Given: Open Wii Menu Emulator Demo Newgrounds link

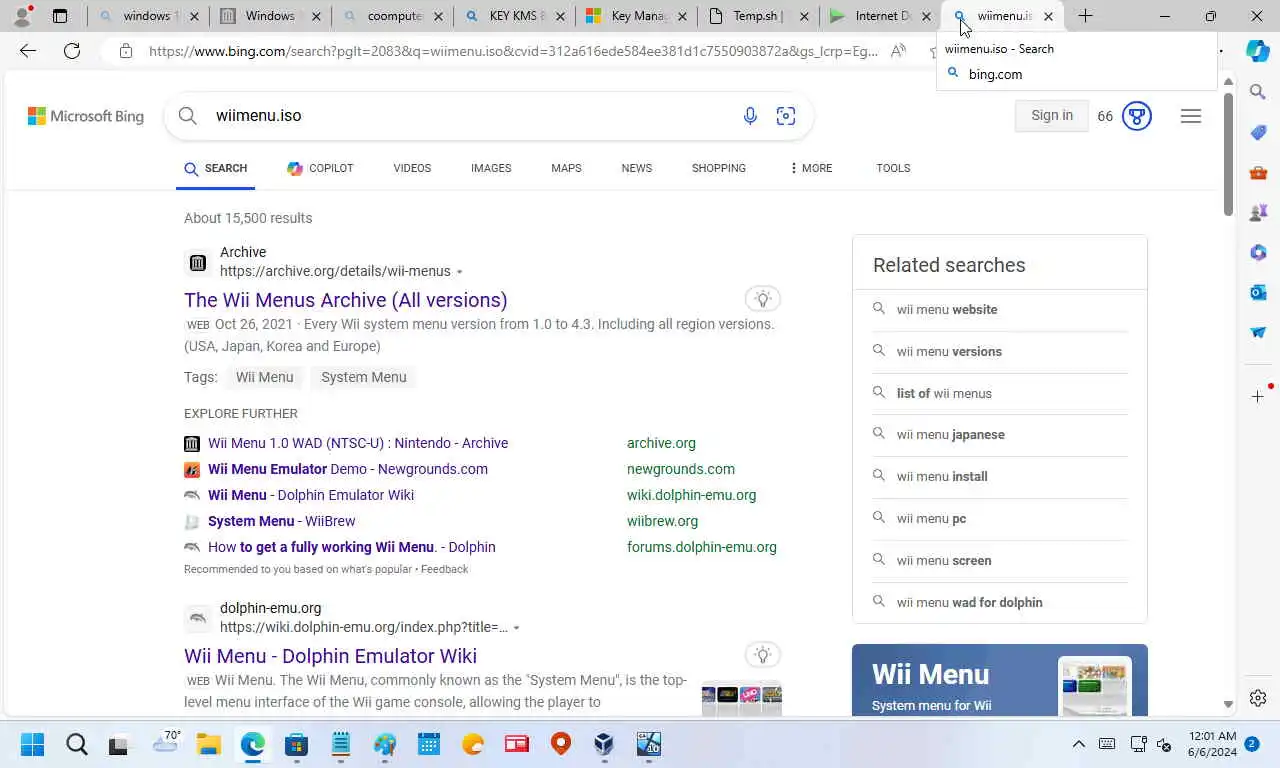Looking at the screenshot, I should pos(348,469).
